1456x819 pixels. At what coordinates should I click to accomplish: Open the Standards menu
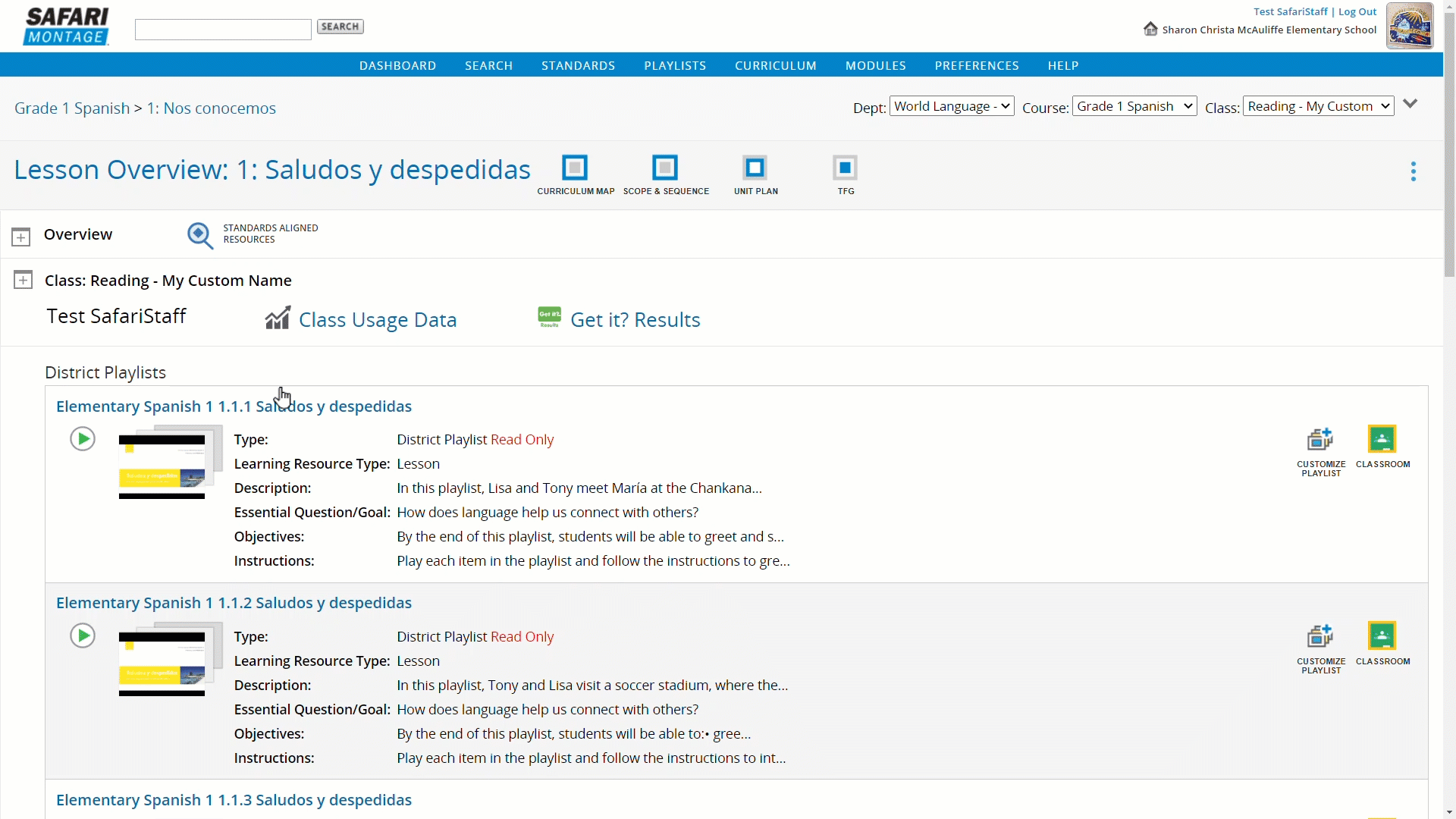tap(578, 65)
